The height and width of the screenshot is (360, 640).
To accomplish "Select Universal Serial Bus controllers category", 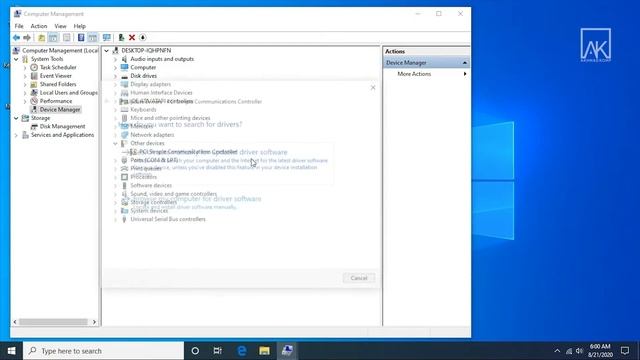I will pos(168,219).
